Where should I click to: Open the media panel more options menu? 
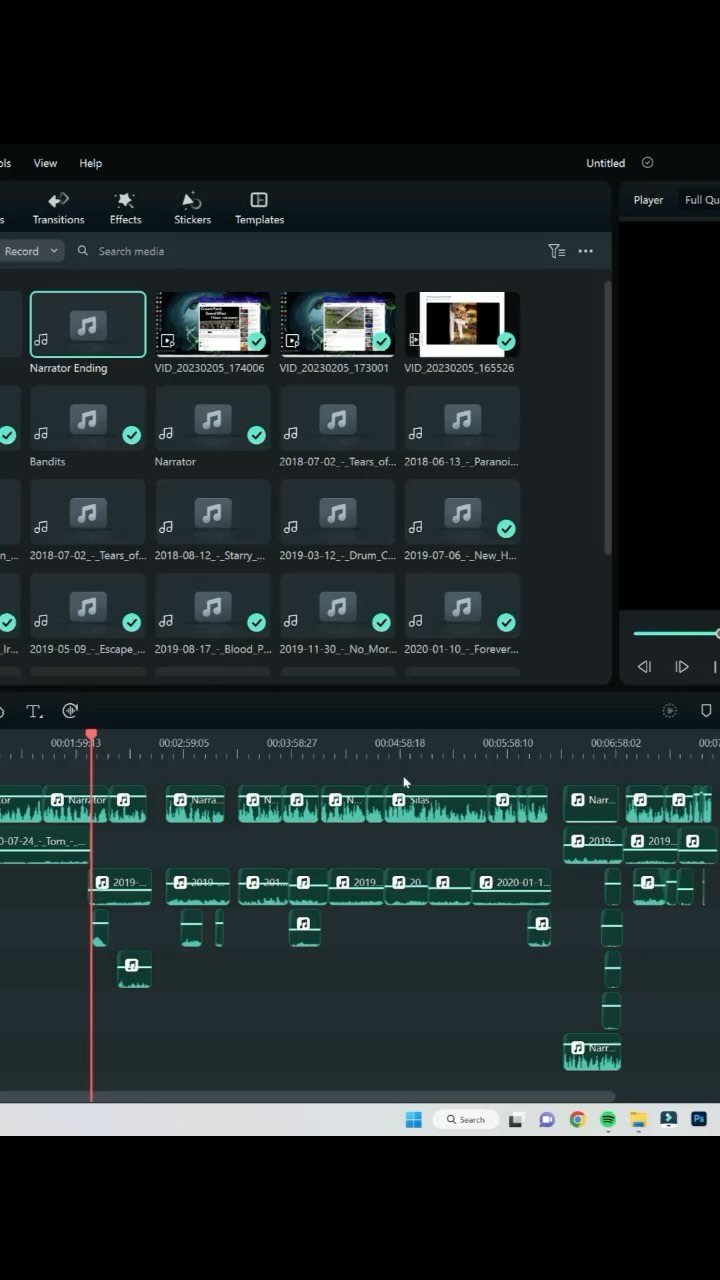(x=586, y=251)
